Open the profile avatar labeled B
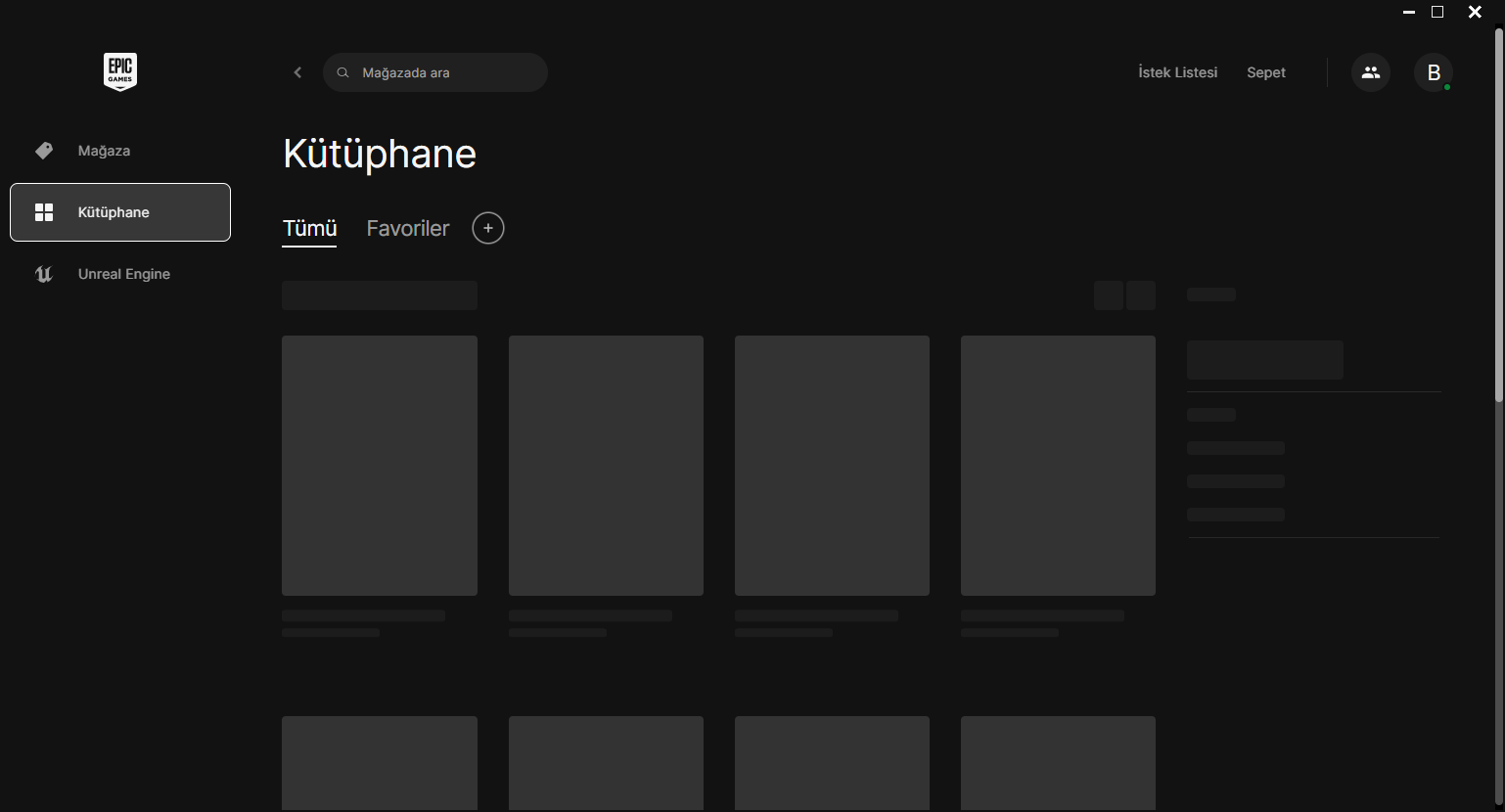The width and height of the screenshot is (1505, 812). [x=1434, y=72]
